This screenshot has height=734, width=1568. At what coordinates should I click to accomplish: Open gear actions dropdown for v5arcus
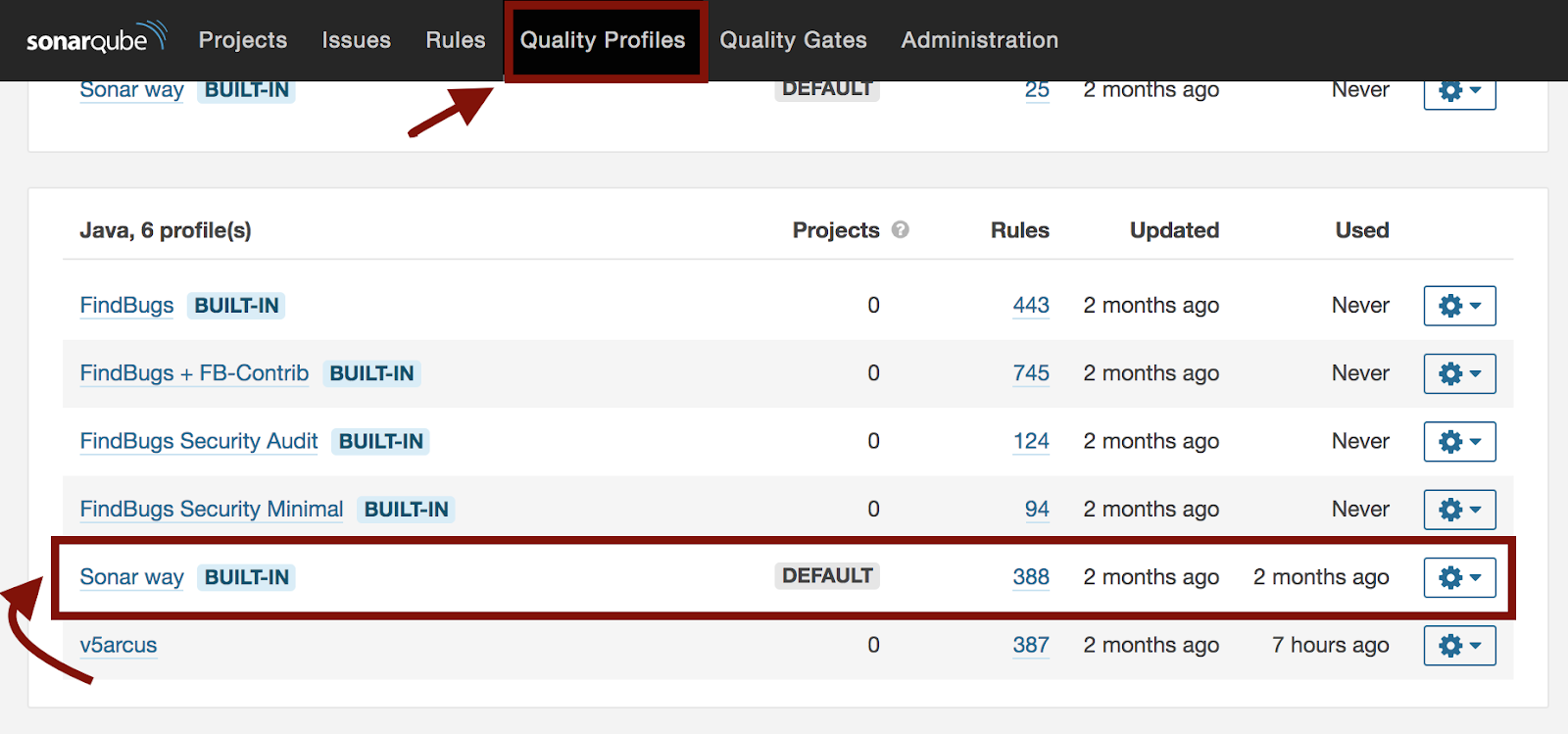click(x=1459, y=646)
